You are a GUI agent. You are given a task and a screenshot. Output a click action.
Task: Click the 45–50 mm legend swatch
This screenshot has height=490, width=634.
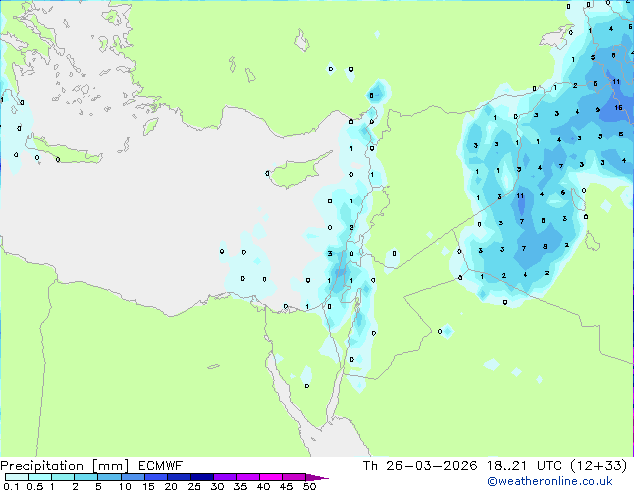[x=294, y=477]
